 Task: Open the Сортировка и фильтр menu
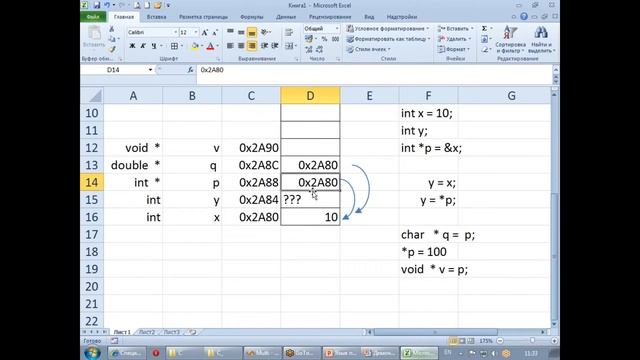tap(511, 39)
